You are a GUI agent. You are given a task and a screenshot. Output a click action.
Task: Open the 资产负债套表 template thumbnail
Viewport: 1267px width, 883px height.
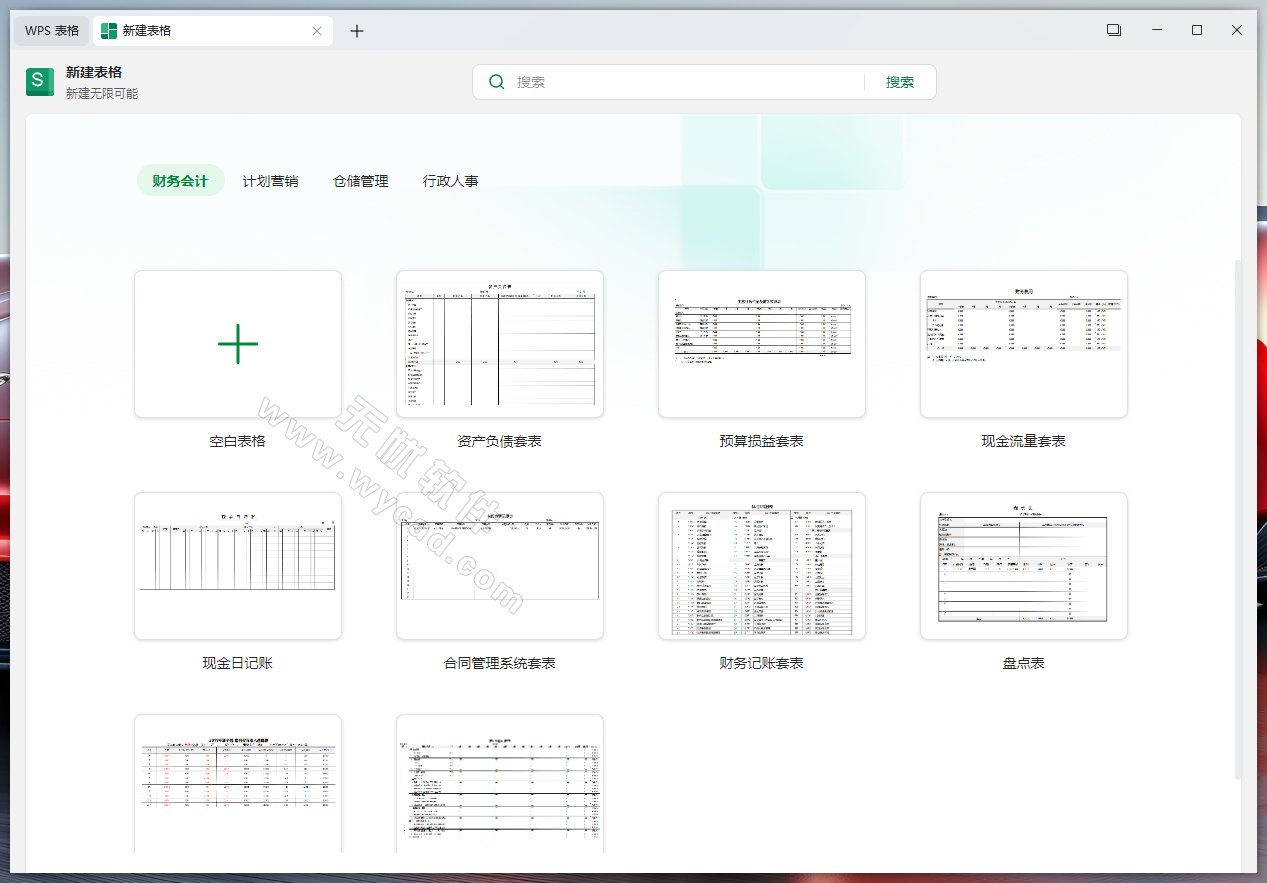click(x=500, y=344)
